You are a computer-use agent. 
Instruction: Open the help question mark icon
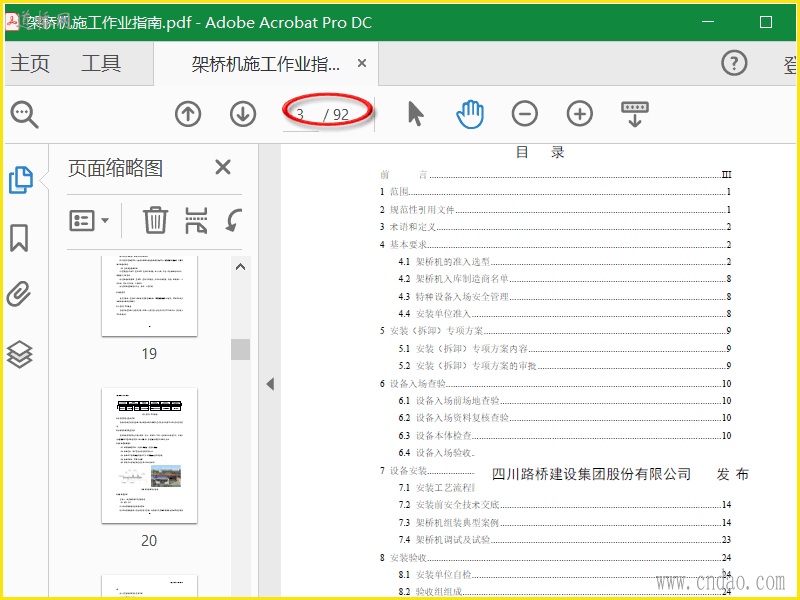pyautogui.click(x=734, y=63)
